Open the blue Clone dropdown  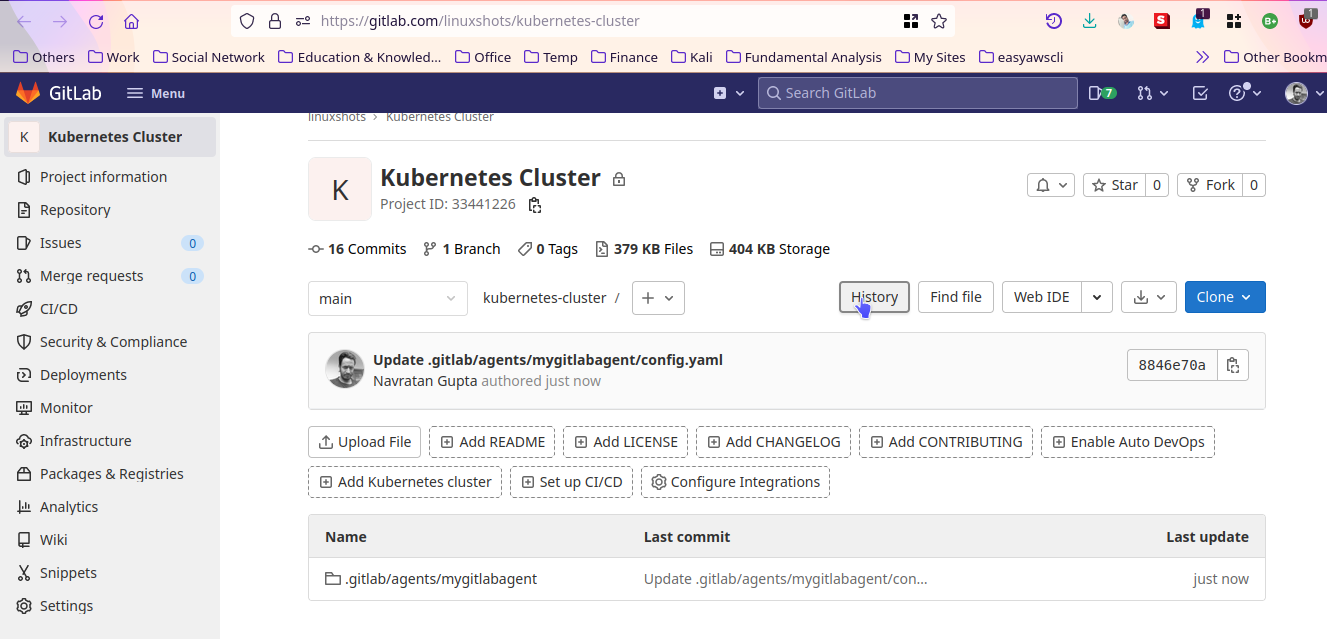(x=1224, y=297)
